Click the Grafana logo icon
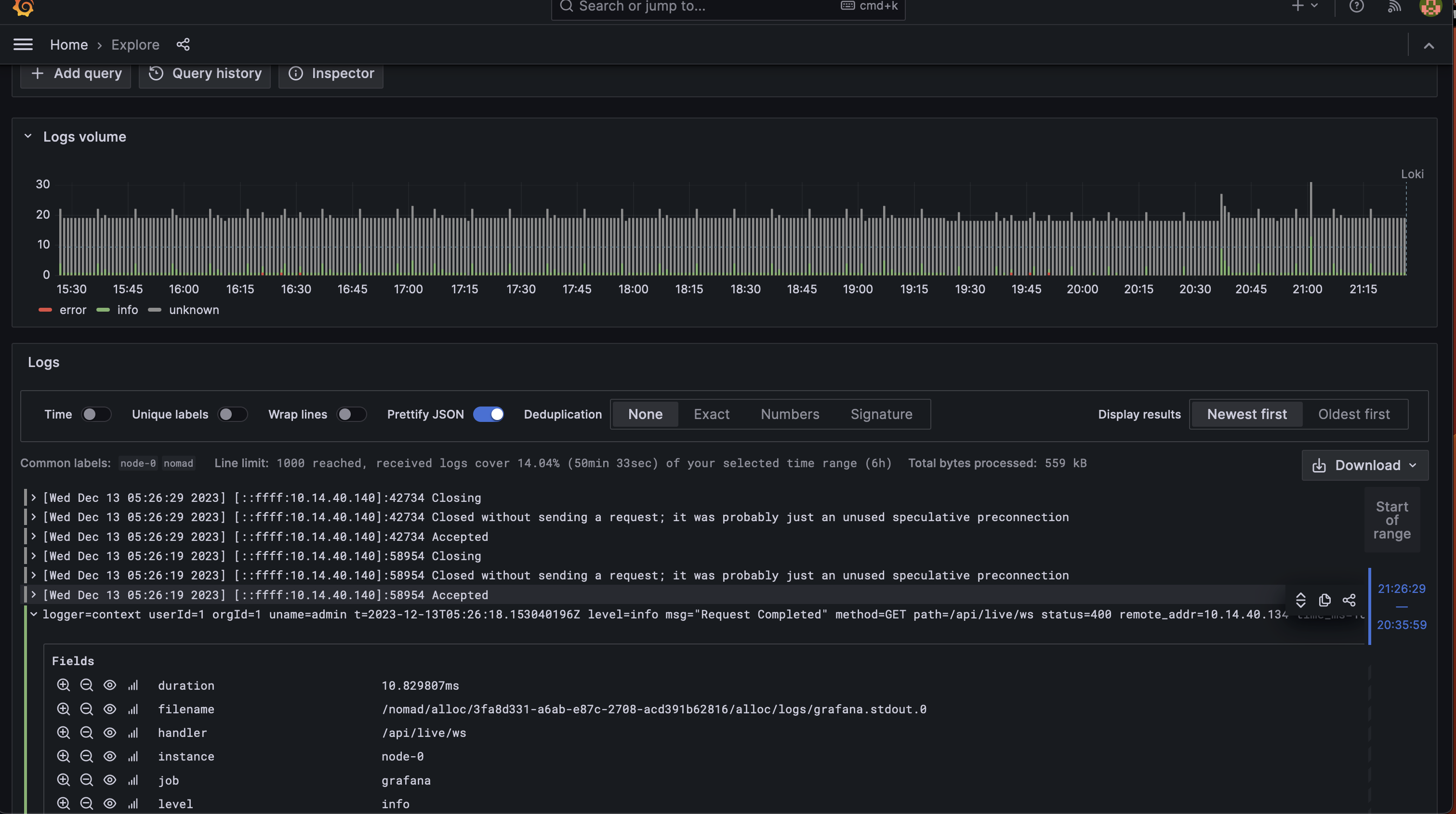Viewport: 1456px width, 814px height. (x=23, y=7)
